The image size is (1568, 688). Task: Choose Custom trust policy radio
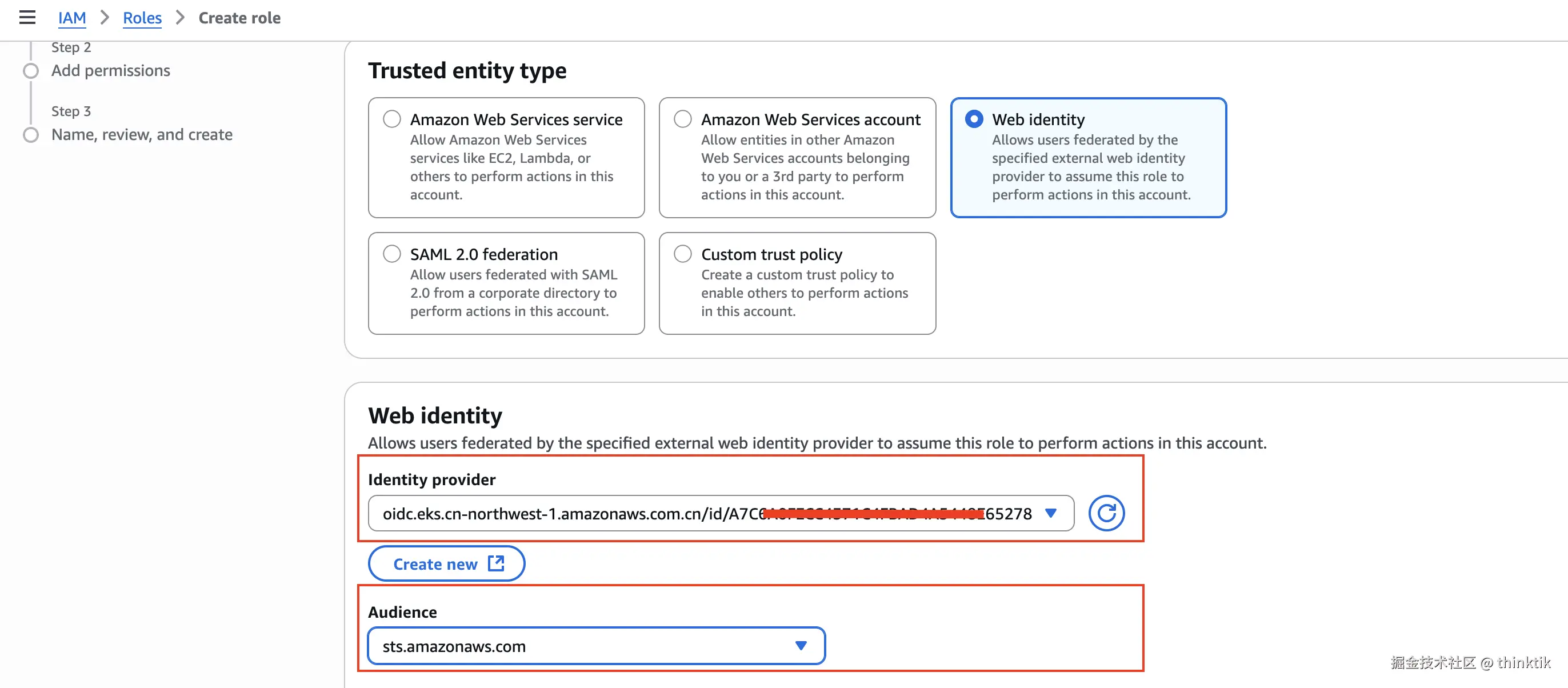pyautogui.click(x=683, y=254)
